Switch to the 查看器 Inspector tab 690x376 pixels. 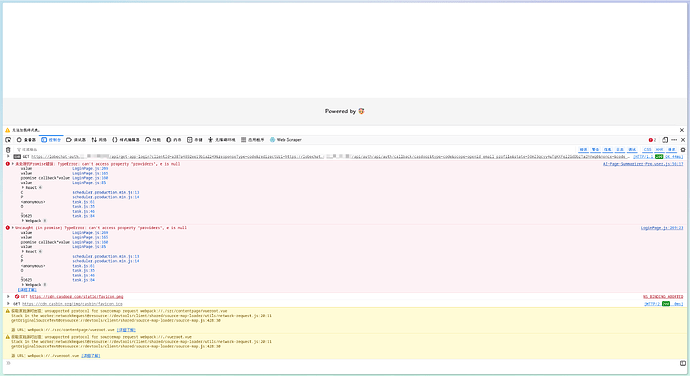[26, 140]
